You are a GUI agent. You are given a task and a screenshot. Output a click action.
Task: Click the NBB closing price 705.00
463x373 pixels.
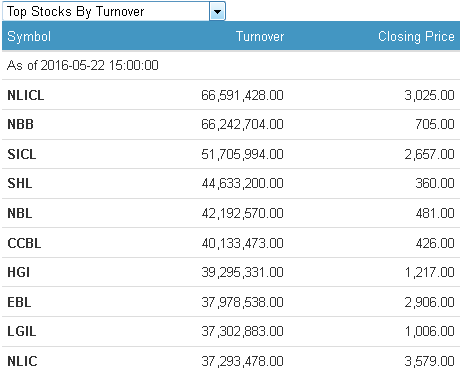435,124
